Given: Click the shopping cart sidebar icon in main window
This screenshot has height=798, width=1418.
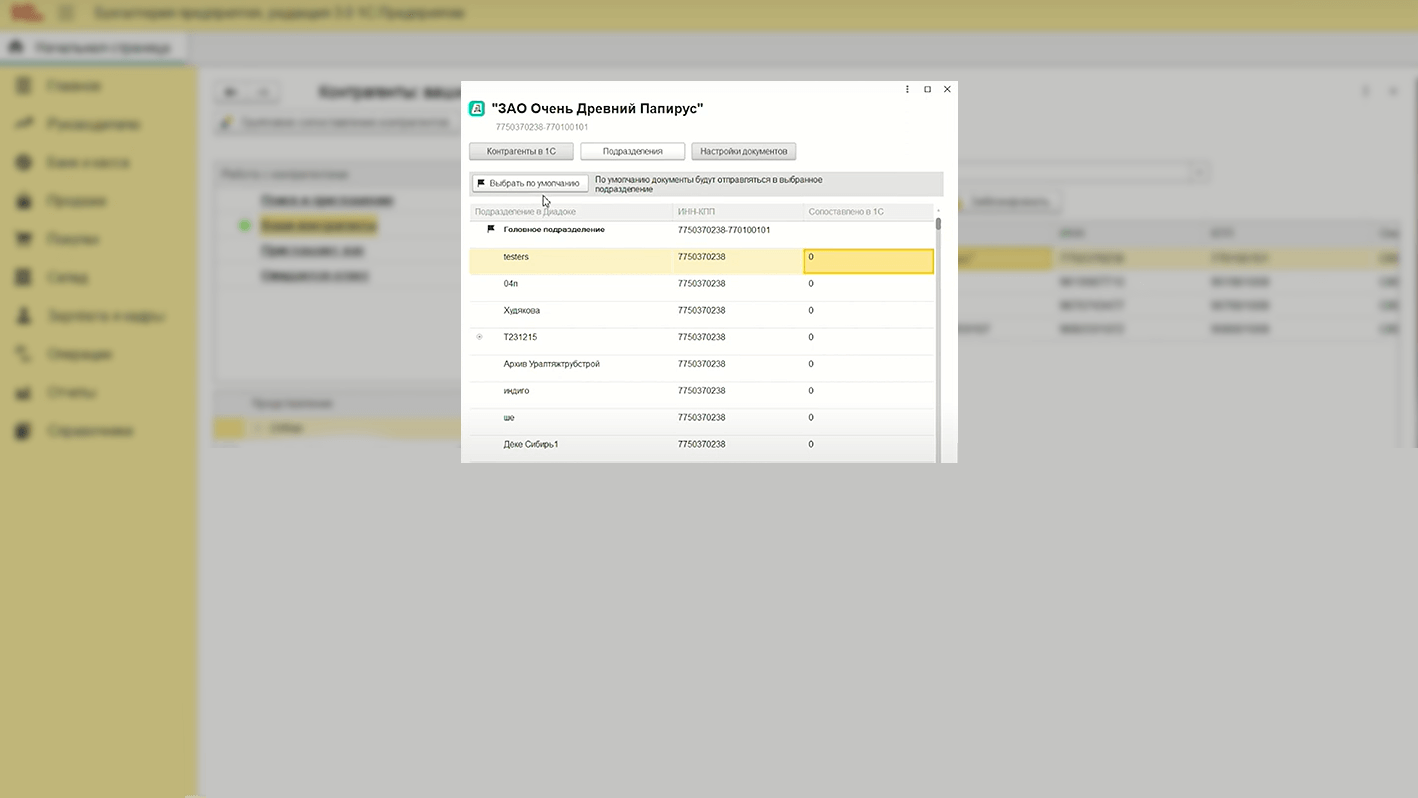Looking at the screenshot, I should 25,239.
